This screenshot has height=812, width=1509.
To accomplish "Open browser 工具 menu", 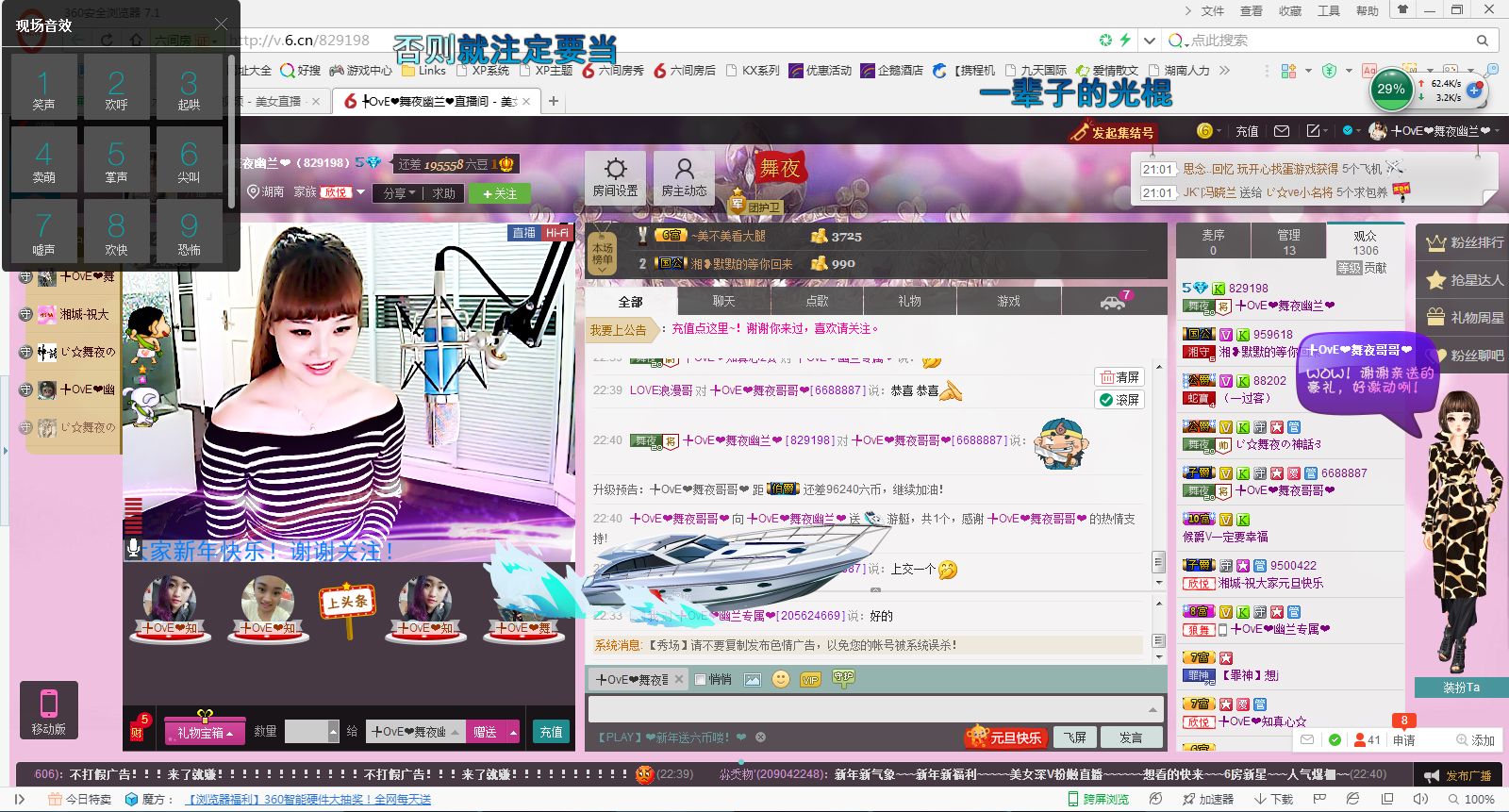I will pyautogui.click(x=1328, y=11).
